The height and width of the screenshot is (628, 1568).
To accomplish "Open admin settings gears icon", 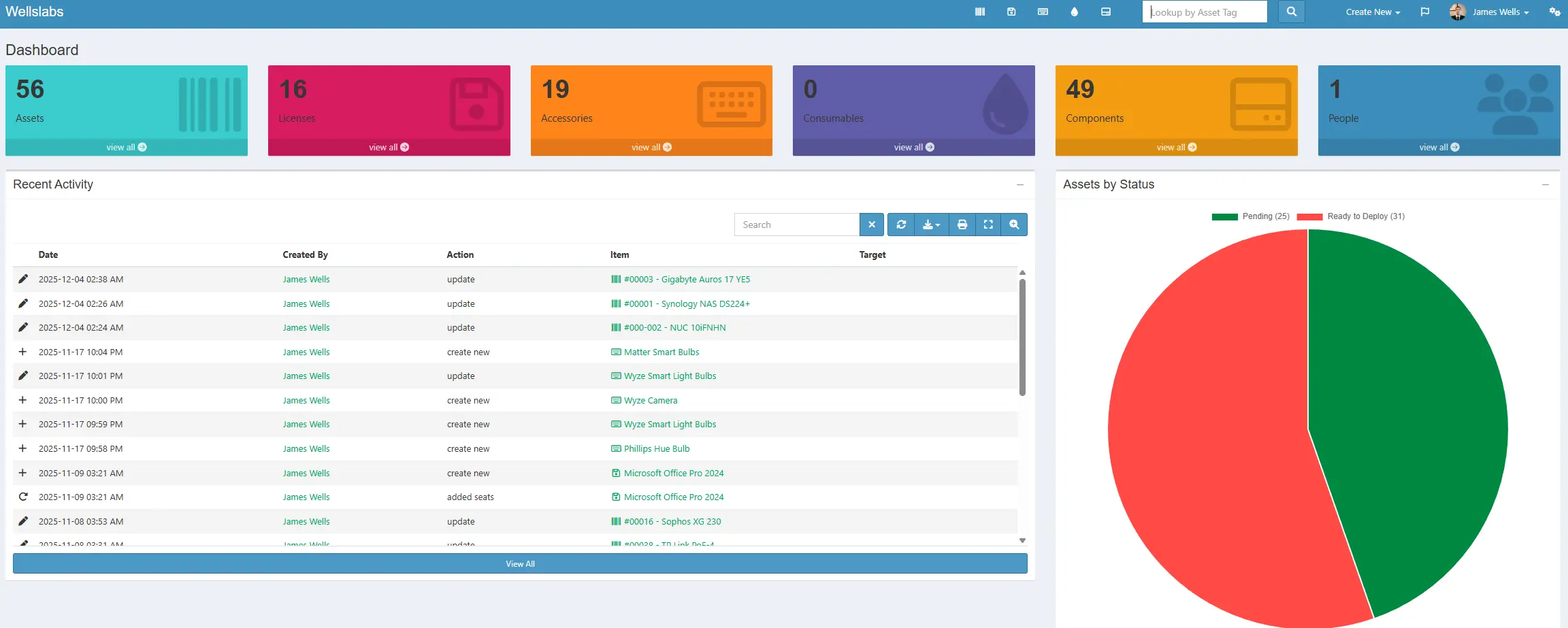I will pyautogui.click(x=1554, y=12).
